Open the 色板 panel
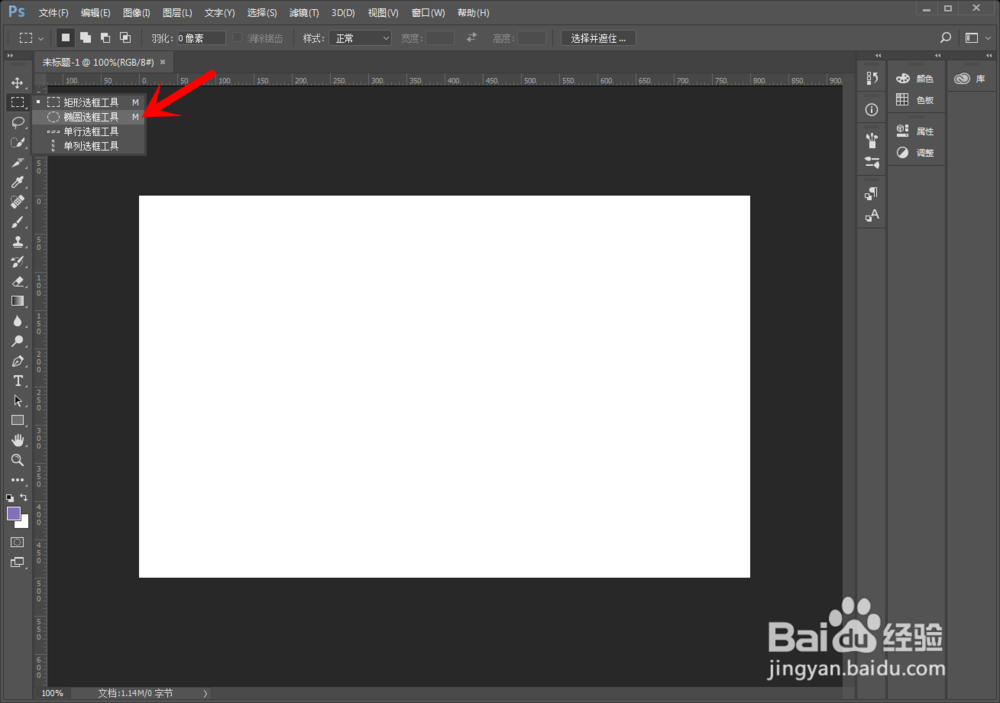 click(915, 100)
